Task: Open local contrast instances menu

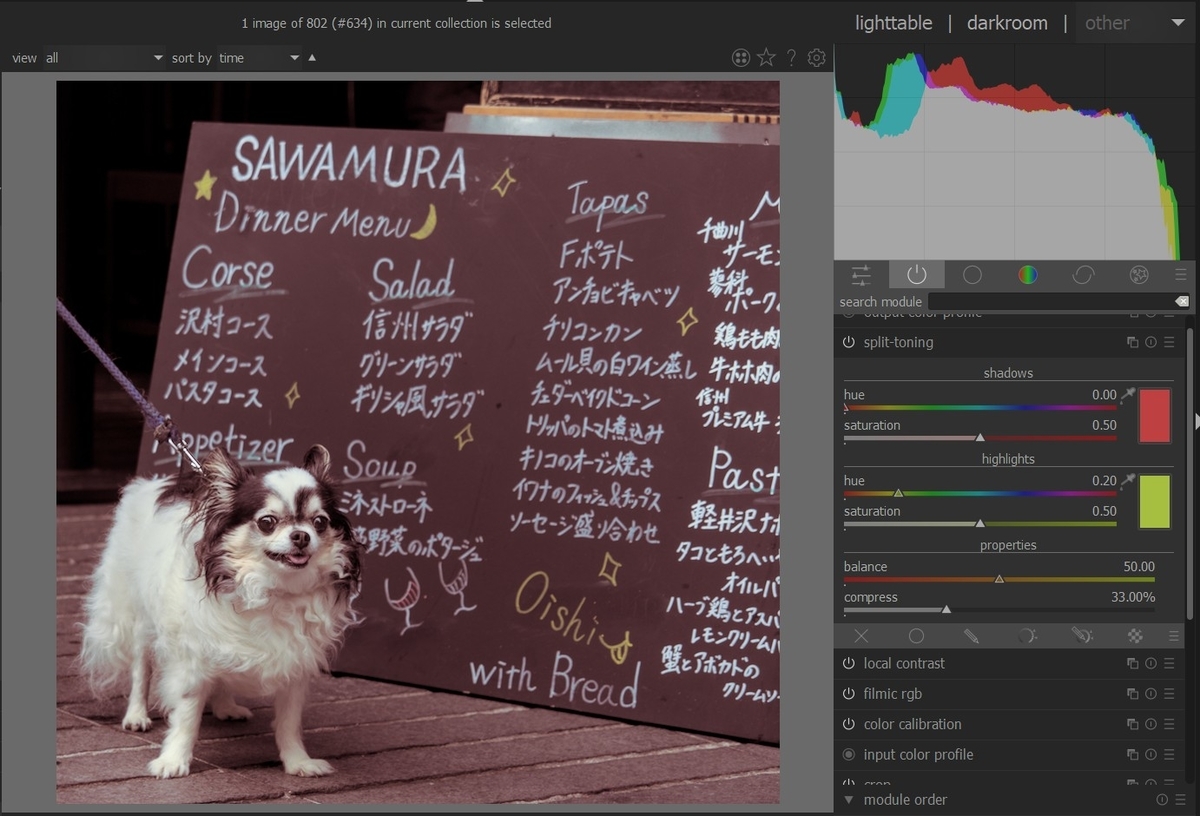Action: 1133,663
